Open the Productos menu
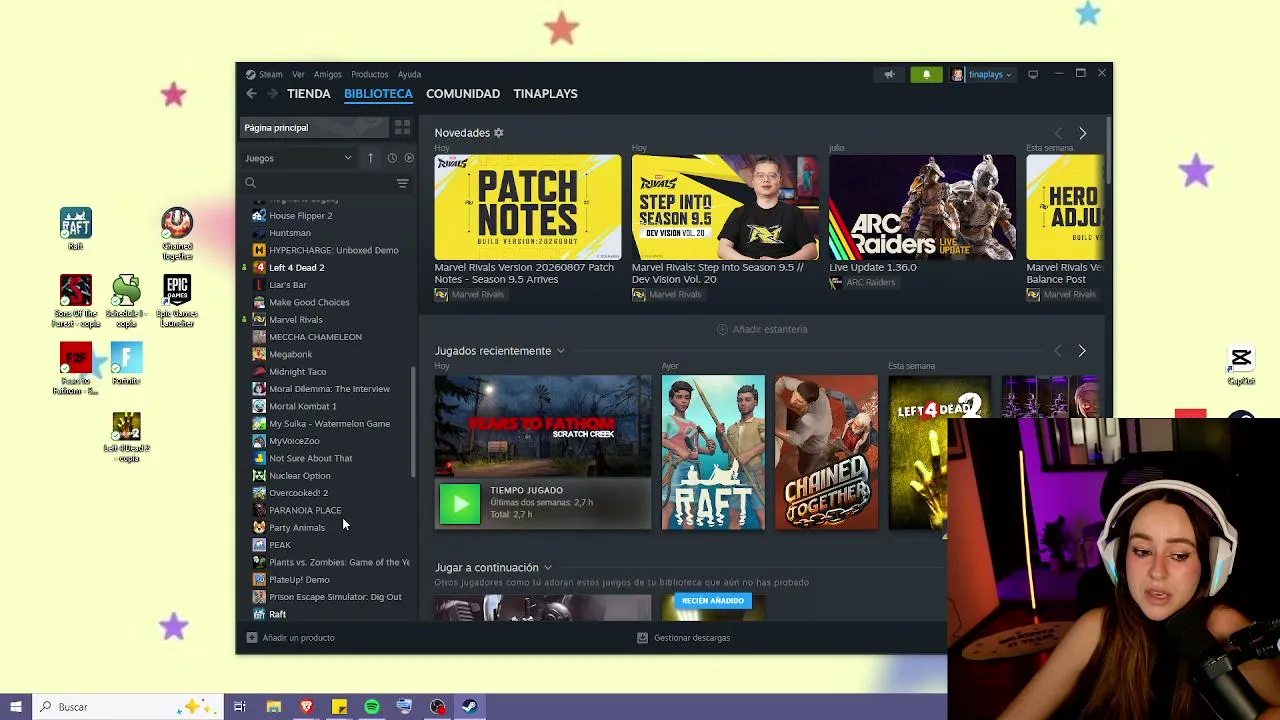Screen dimensions: 1280x720 [369, 74]
